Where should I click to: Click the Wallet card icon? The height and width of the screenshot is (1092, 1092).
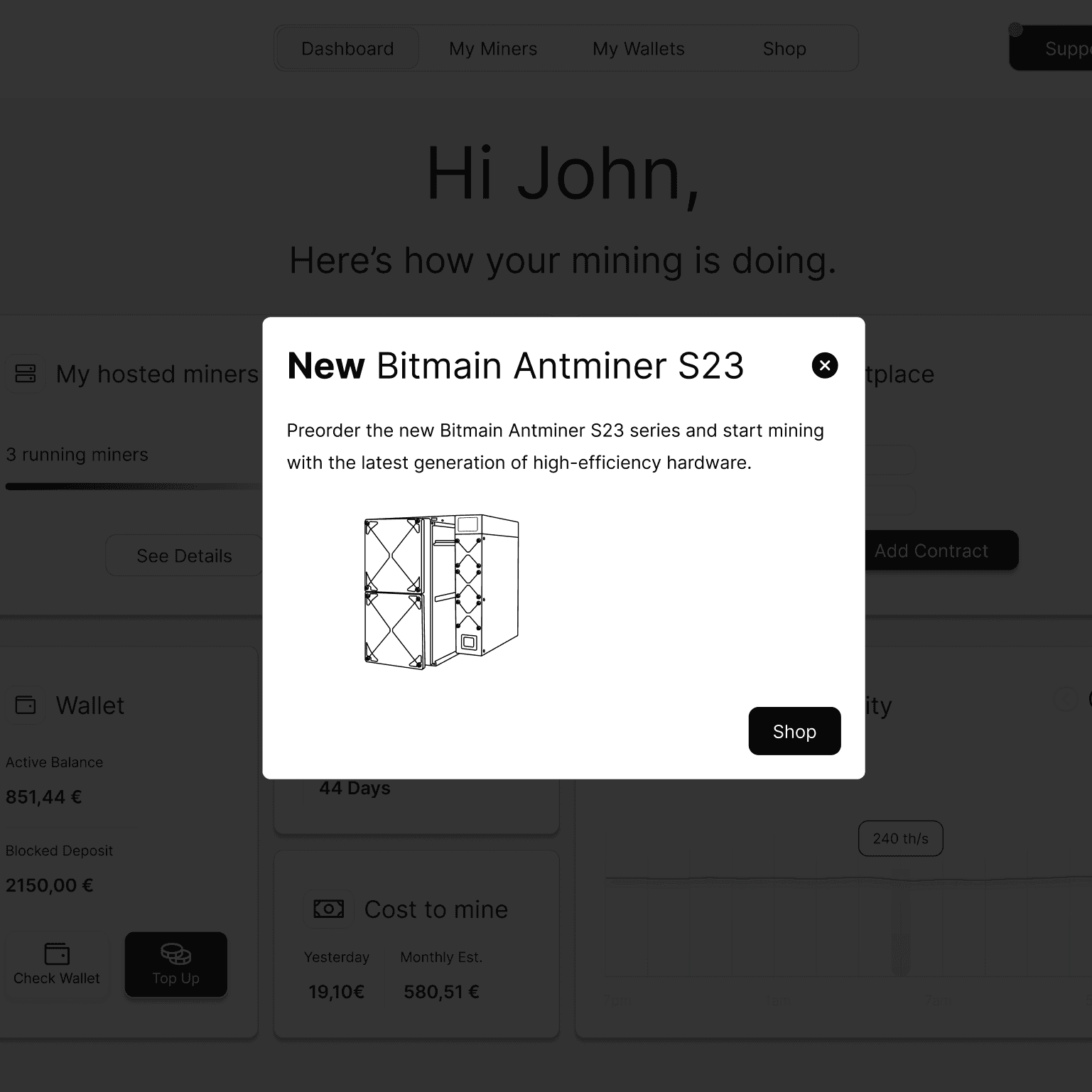pos(26,706)
